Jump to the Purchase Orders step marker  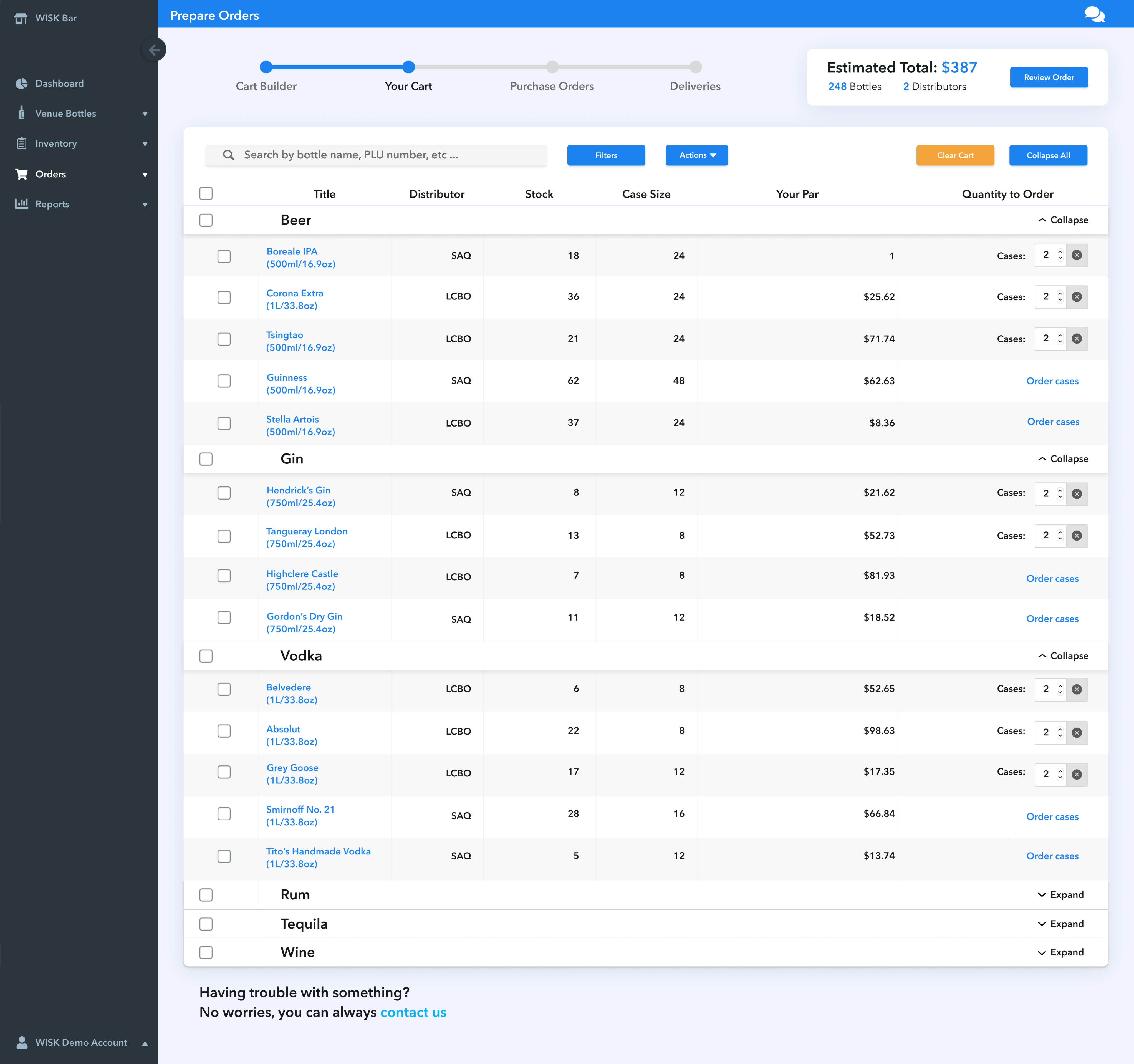pyautogui.click(x=552, y=67)
